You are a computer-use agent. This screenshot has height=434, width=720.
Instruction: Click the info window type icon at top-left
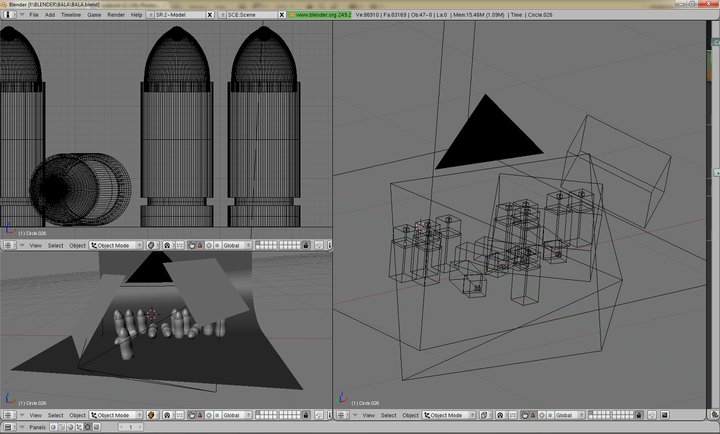(8, 16)
